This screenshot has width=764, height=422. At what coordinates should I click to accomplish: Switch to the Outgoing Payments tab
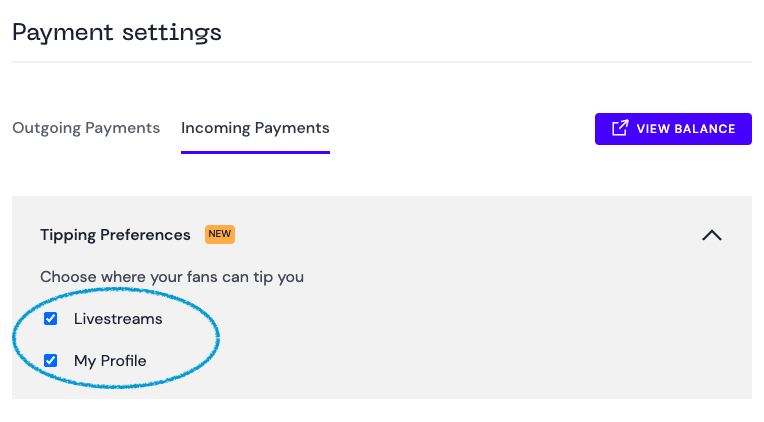pos(86,128)
